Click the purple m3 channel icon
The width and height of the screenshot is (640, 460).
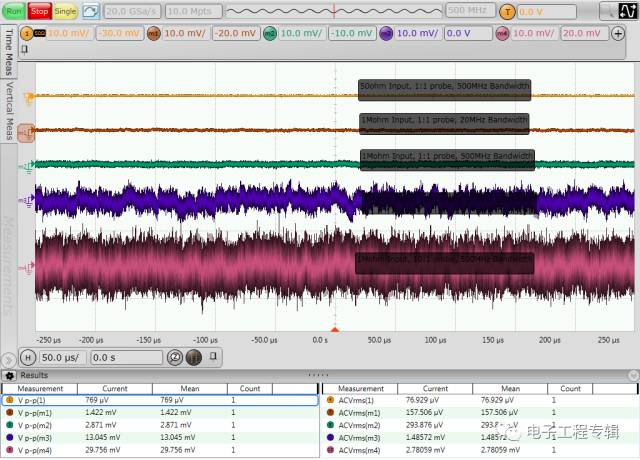point(386,33)
